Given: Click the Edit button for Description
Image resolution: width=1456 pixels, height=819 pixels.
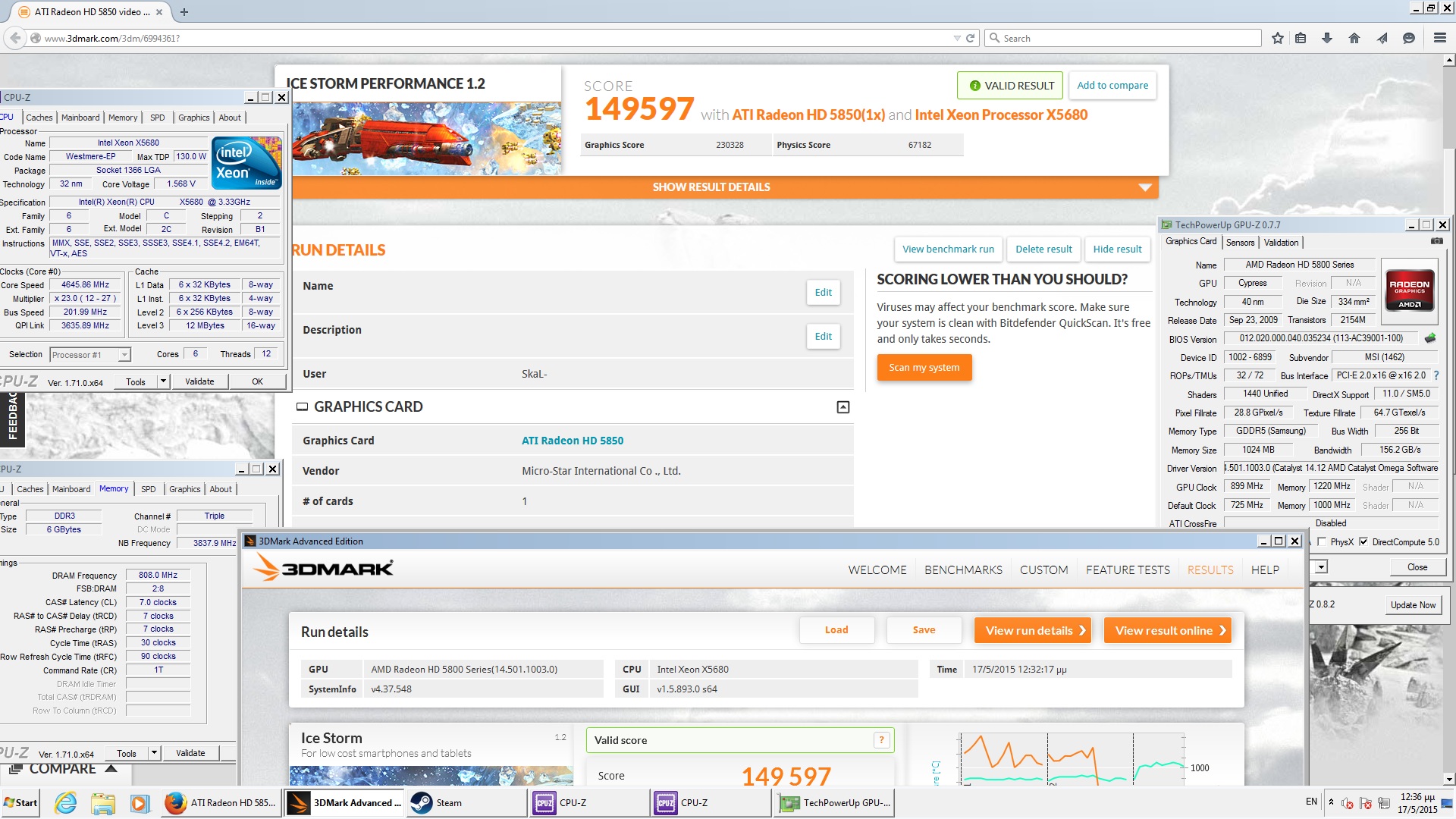Looking at the screenshot, I should pyautogui.click(x=823, y=337).
